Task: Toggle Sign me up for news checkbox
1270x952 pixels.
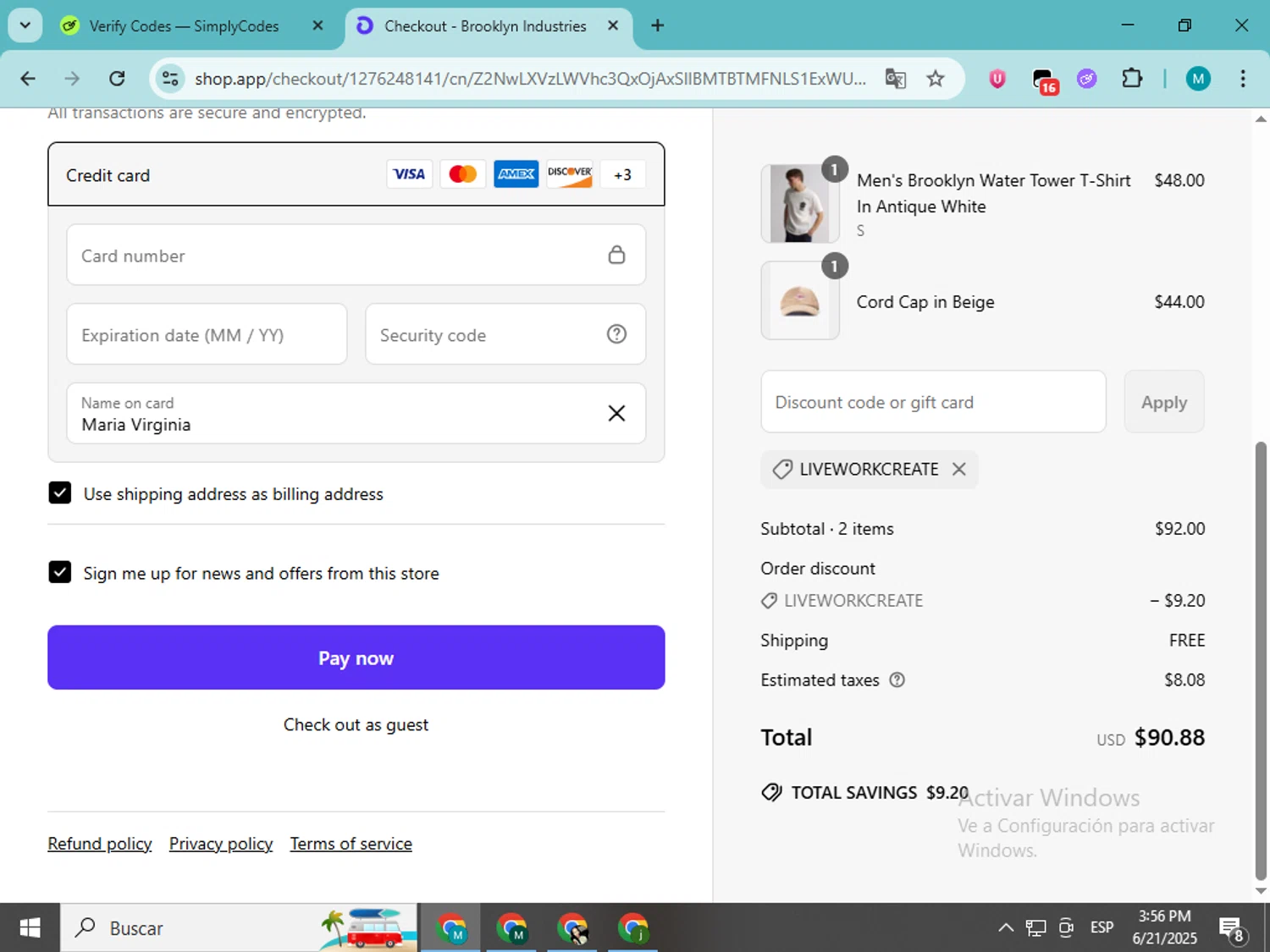Action: pos(60,572)
